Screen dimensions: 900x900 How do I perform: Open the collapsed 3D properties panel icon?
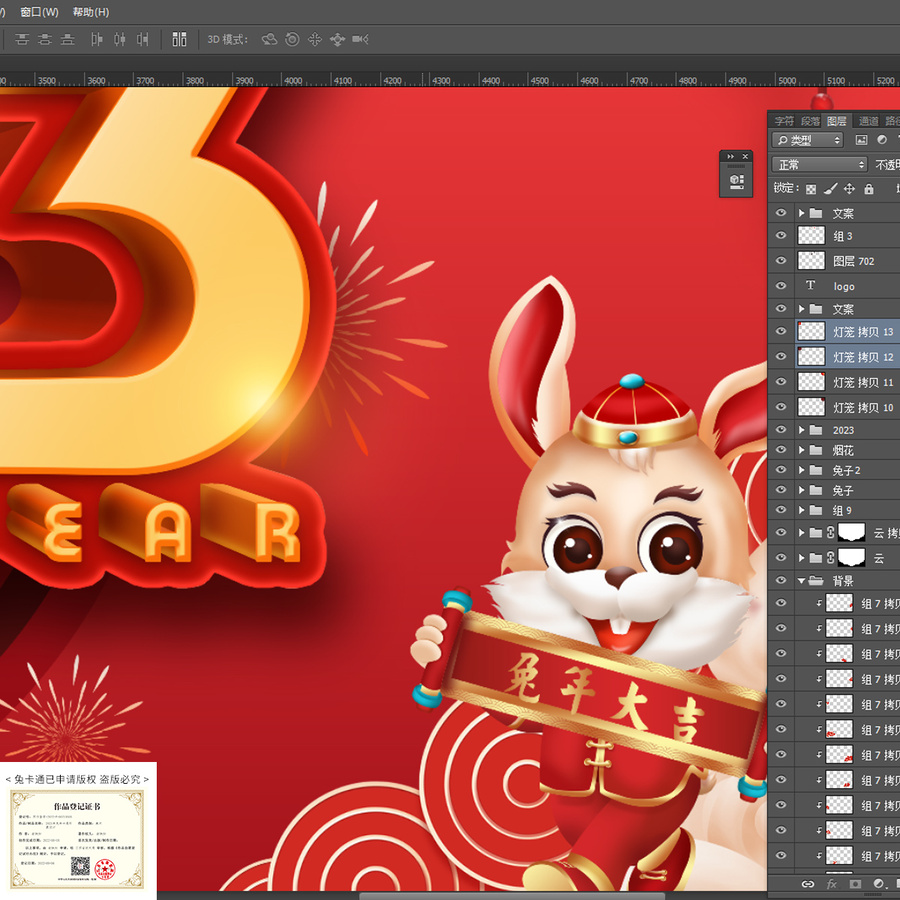click(736, 181)
